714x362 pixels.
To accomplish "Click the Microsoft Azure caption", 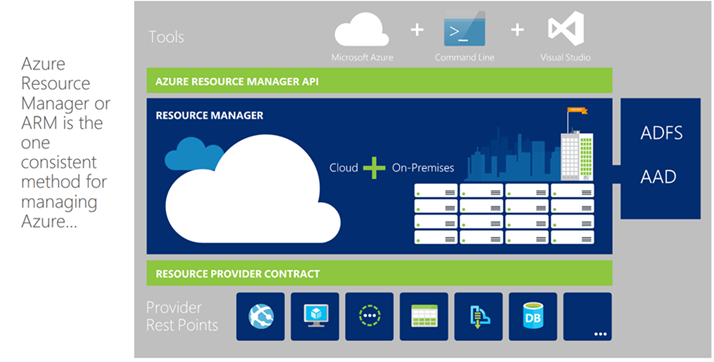I will click(362, 57).
